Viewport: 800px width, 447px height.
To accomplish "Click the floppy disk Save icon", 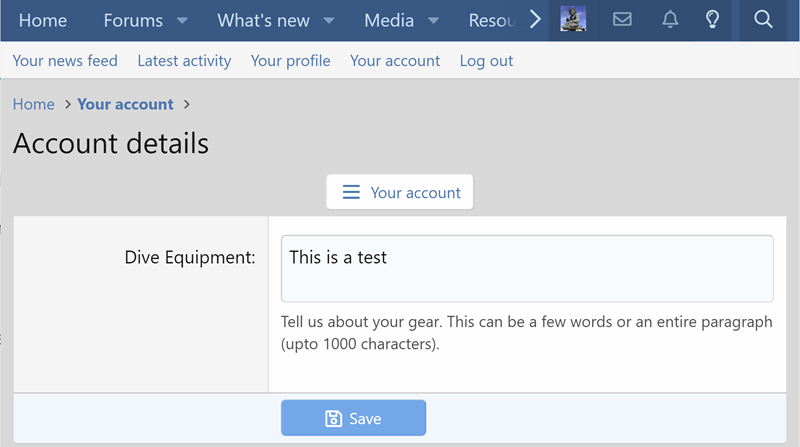I will point(334,418).
